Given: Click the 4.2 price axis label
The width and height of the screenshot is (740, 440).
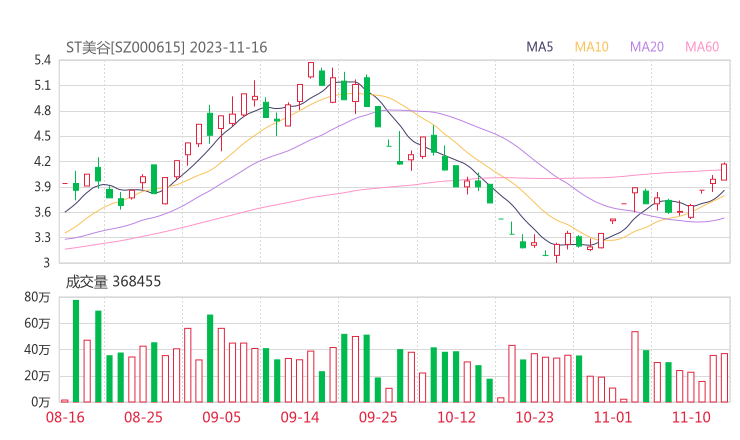Looking at the screenshot, I should [x=42, y=161].
